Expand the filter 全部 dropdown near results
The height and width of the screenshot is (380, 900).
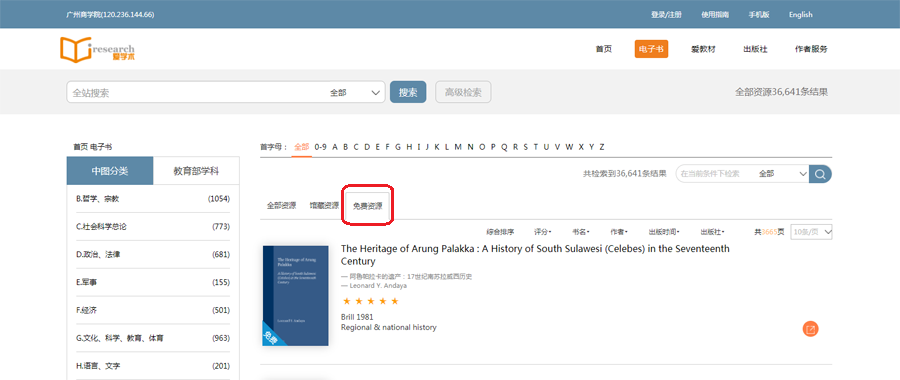point(782,174)
